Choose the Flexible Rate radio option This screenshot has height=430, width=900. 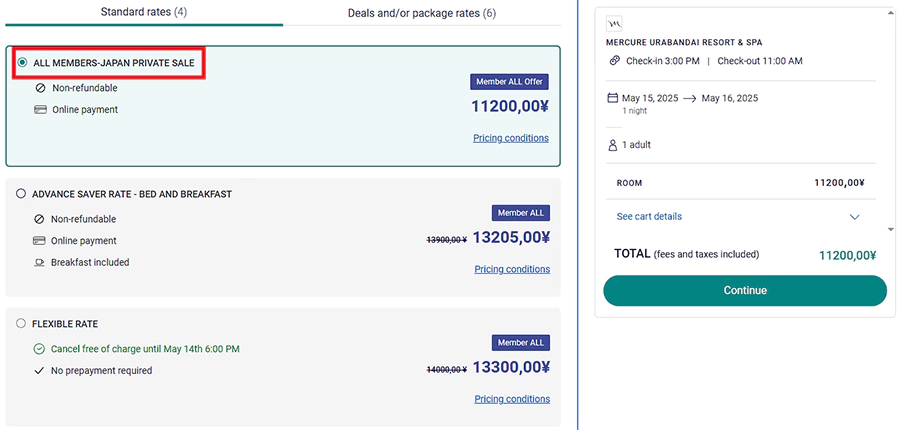tap(21, 324)
